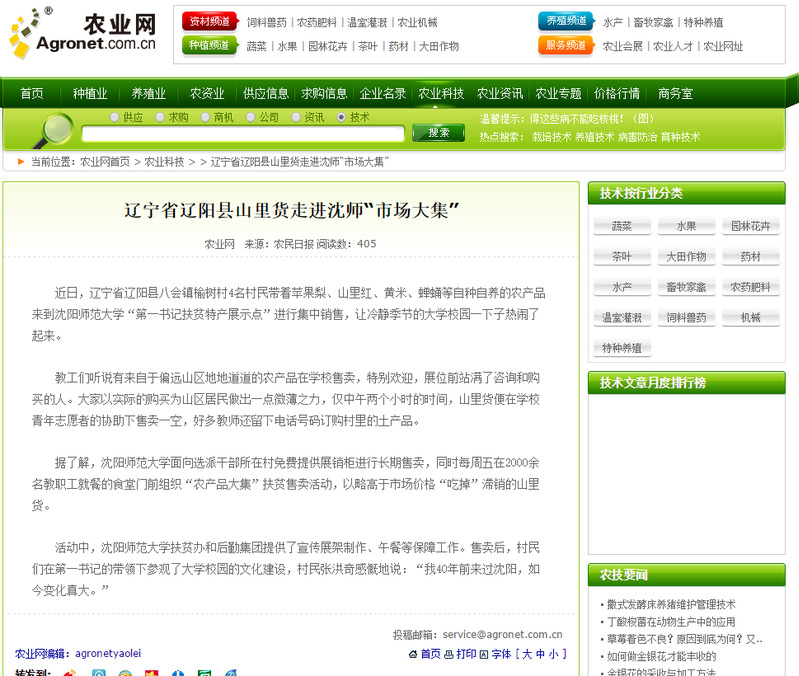799x676 pixels.
Task: Click the 特种养殖 category button in the sidebar
Action: tap(622, 348)
